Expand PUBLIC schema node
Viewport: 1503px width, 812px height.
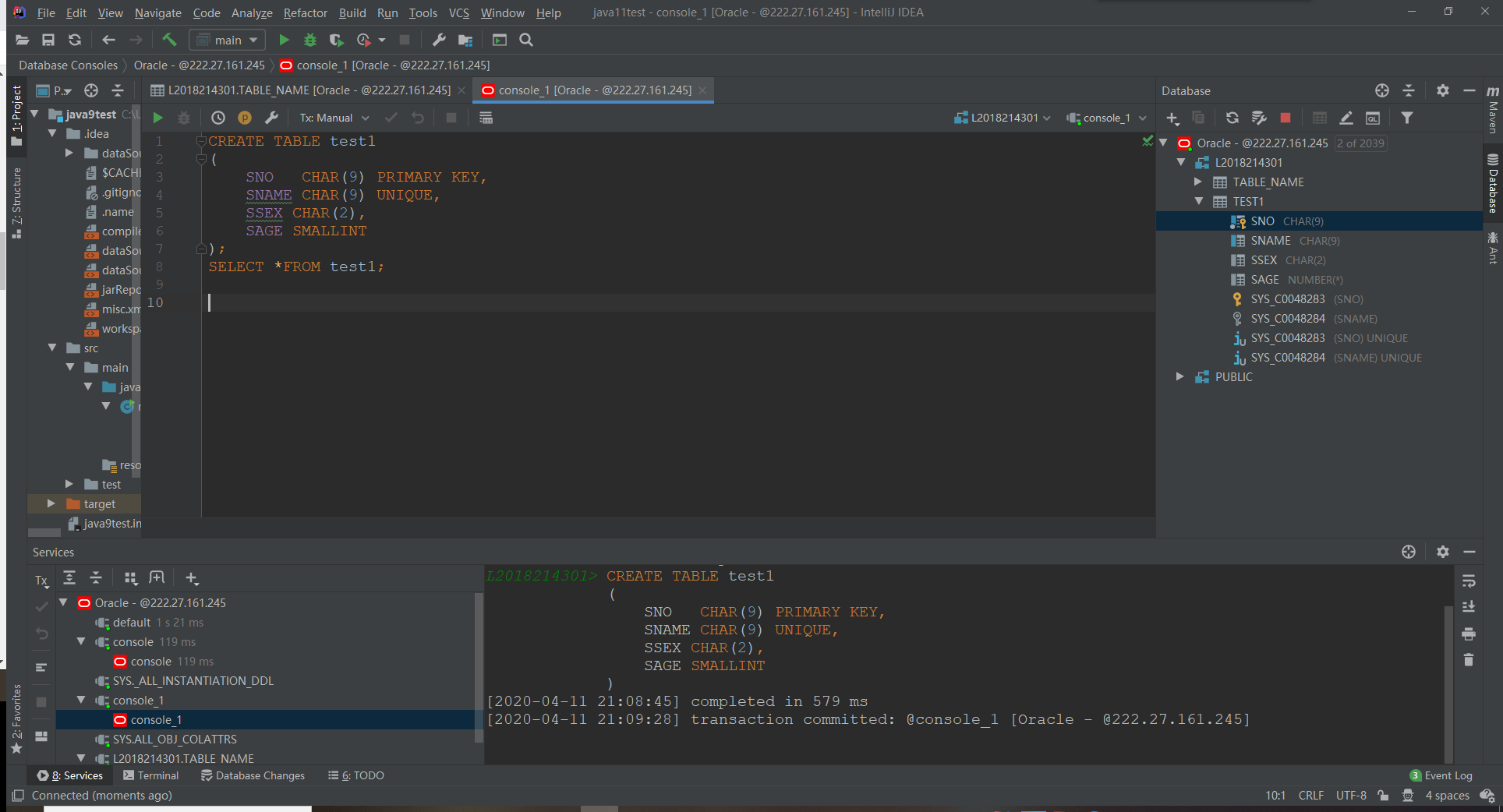tap(1180, 376)
